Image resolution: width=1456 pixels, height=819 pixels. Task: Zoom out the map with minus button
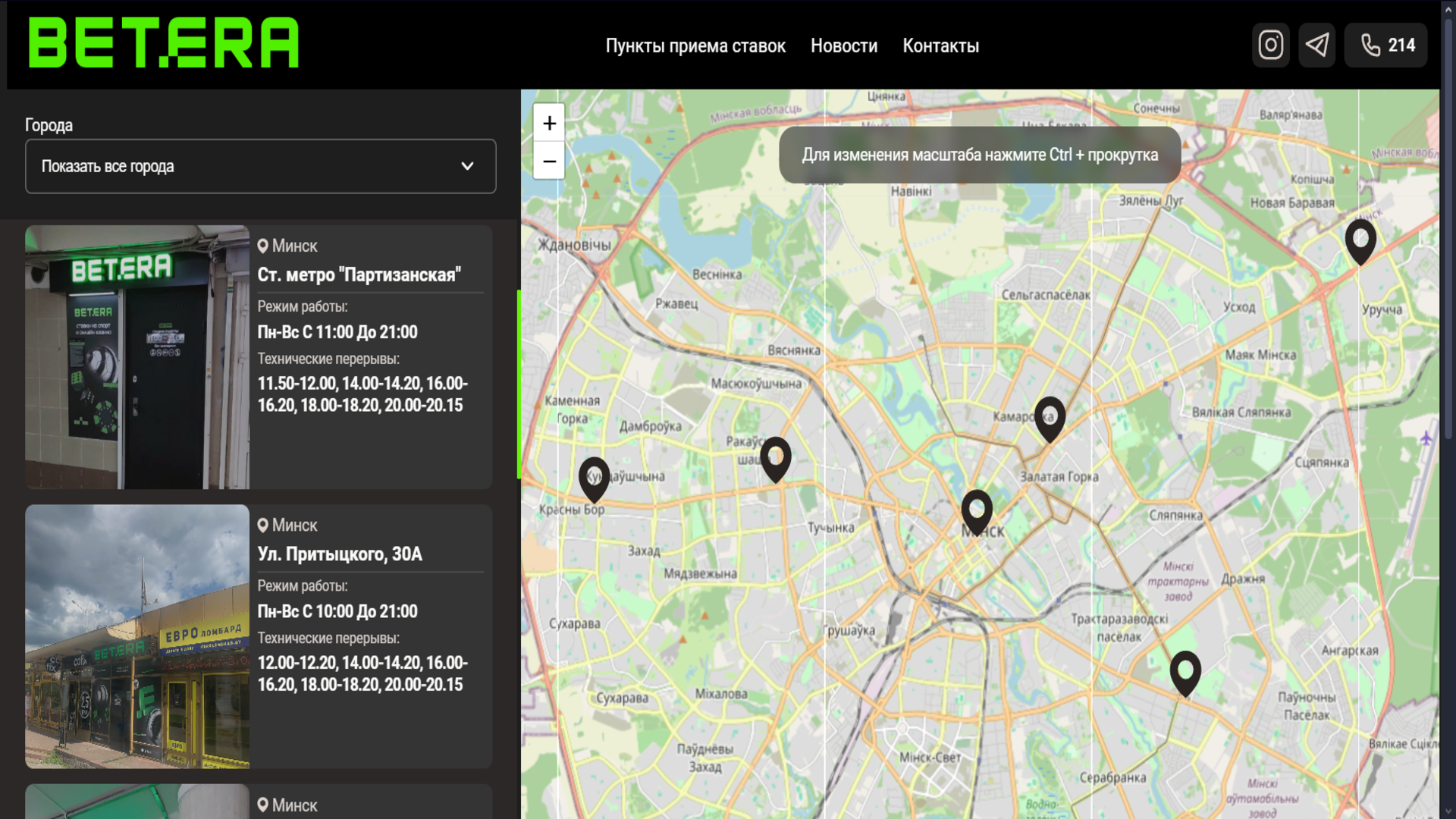(x=550, y=161)
